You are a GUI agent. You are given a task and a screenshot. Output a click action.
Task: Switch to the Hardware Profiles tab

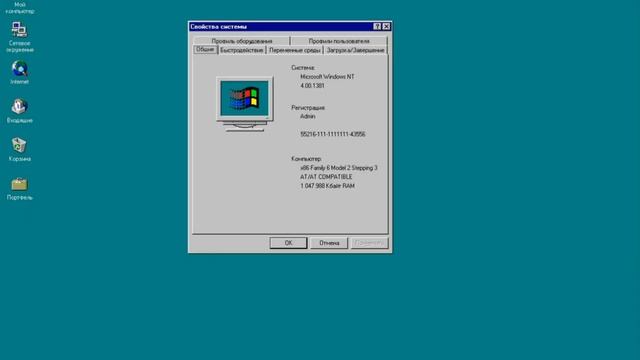point(242,41)
